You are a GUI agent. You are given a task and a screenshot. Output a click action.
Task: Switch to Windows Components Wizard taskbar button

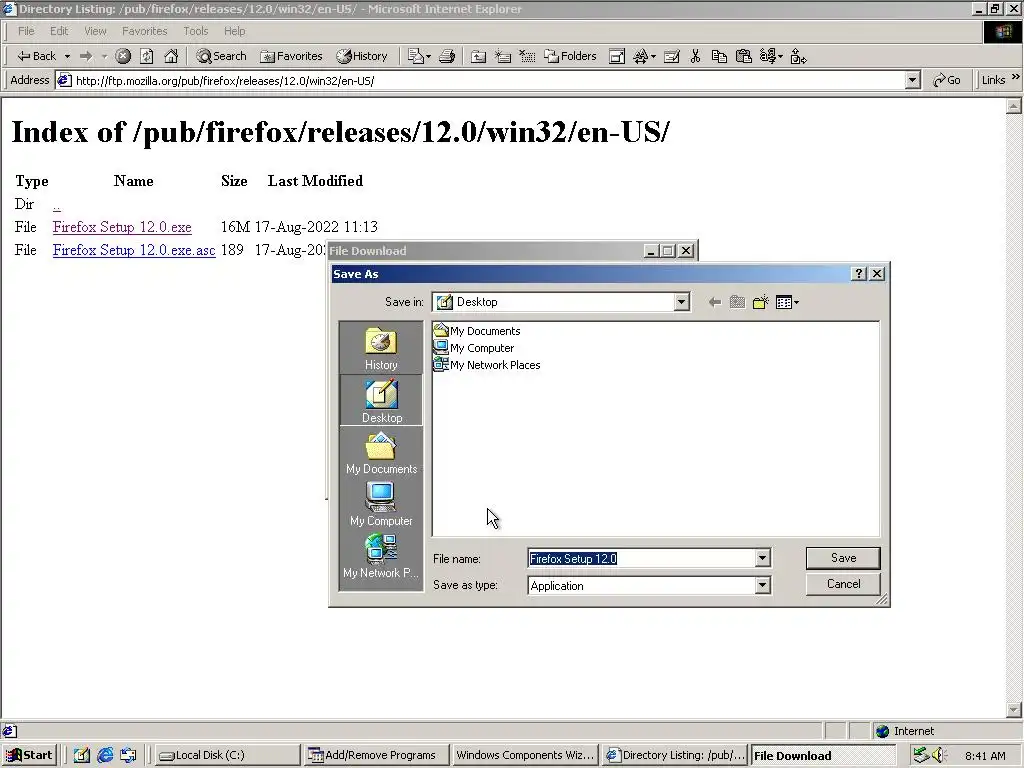pos(525,755)
